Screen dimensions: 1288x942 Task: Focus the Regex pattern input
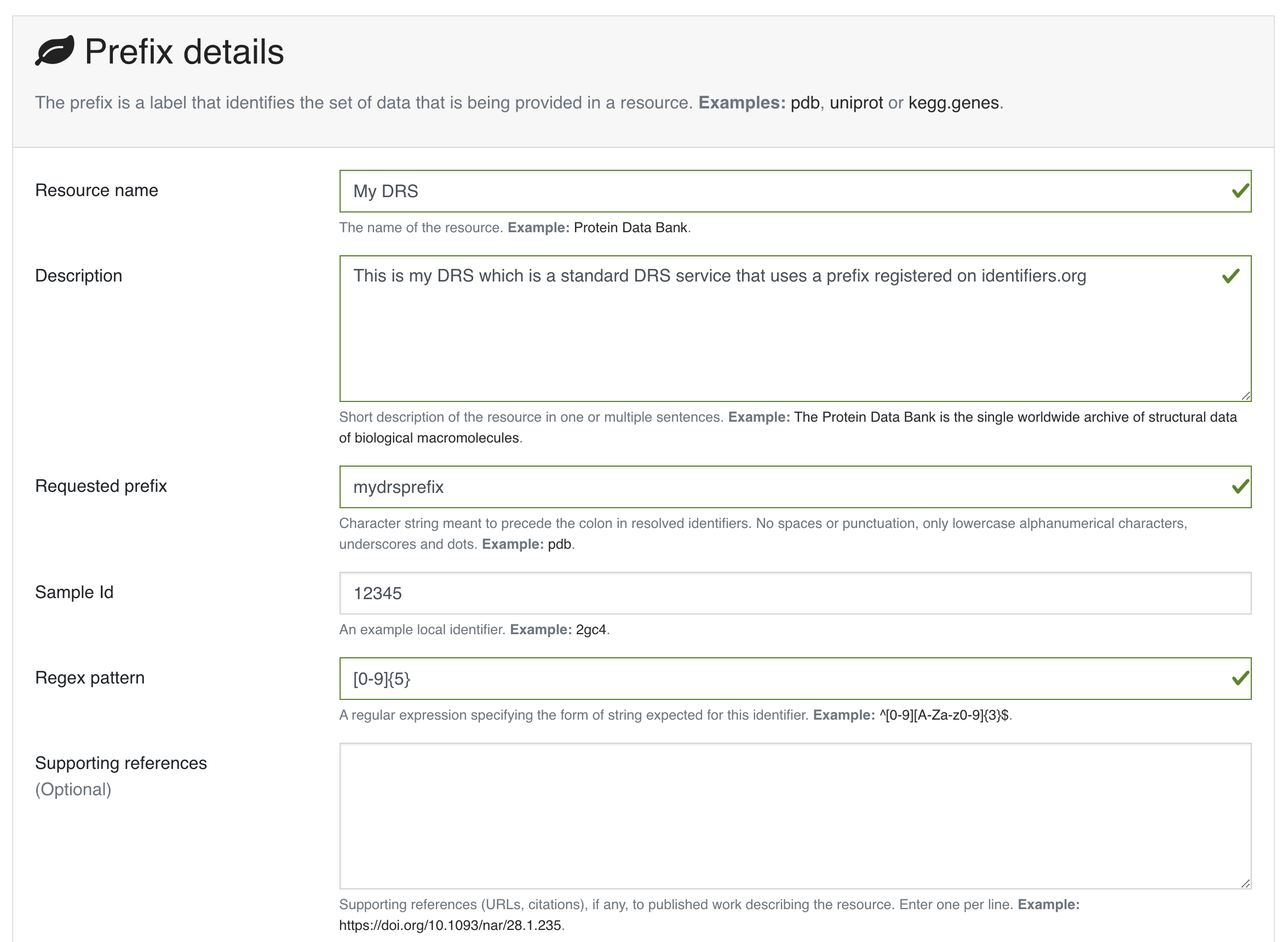tap(741, 678)
